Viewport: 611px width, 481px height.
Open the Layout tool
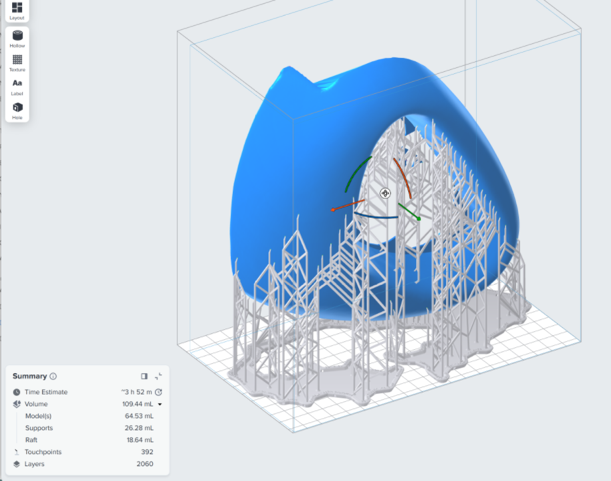pyautogui.click(x=17, y=10)
